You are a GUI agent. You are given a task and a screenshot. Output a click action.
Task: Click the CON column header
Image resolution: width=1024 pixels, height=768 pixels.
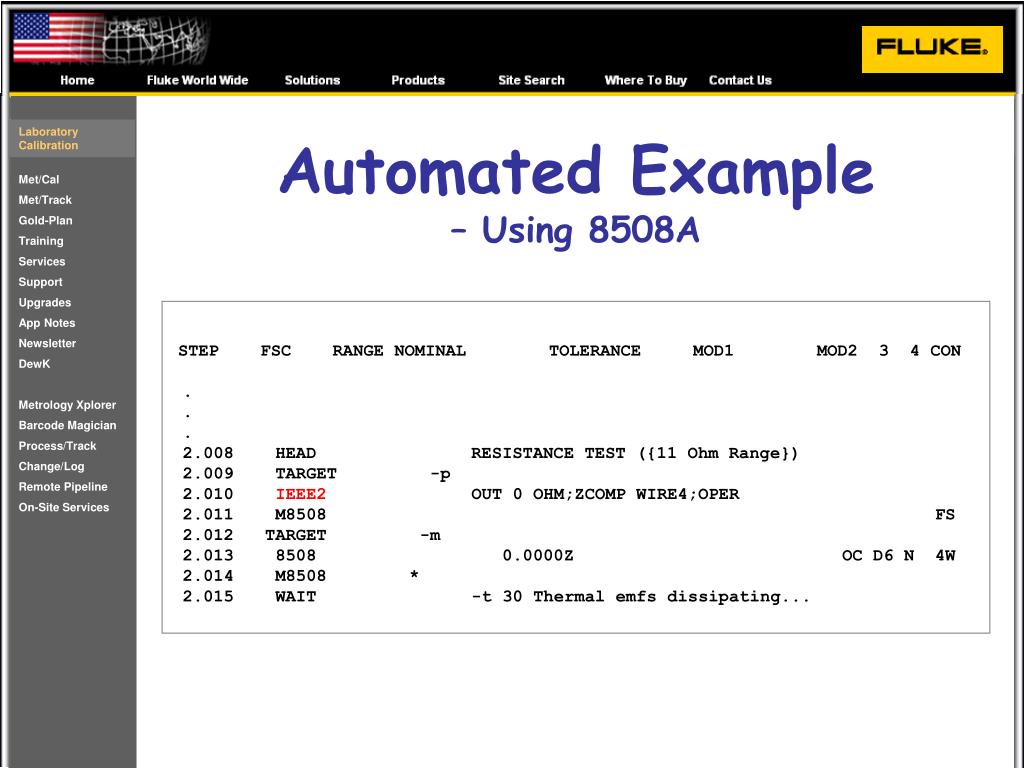click(945, 351)
